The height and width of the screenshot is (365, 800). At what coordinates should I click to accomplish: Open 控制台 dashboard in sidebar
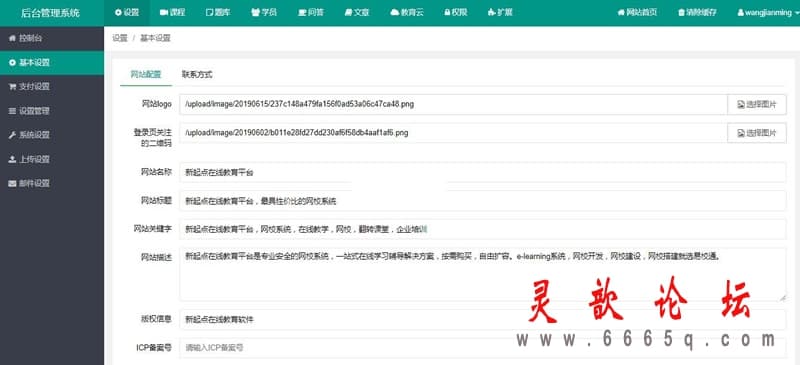pyautogui.click(x=52, y=38)
